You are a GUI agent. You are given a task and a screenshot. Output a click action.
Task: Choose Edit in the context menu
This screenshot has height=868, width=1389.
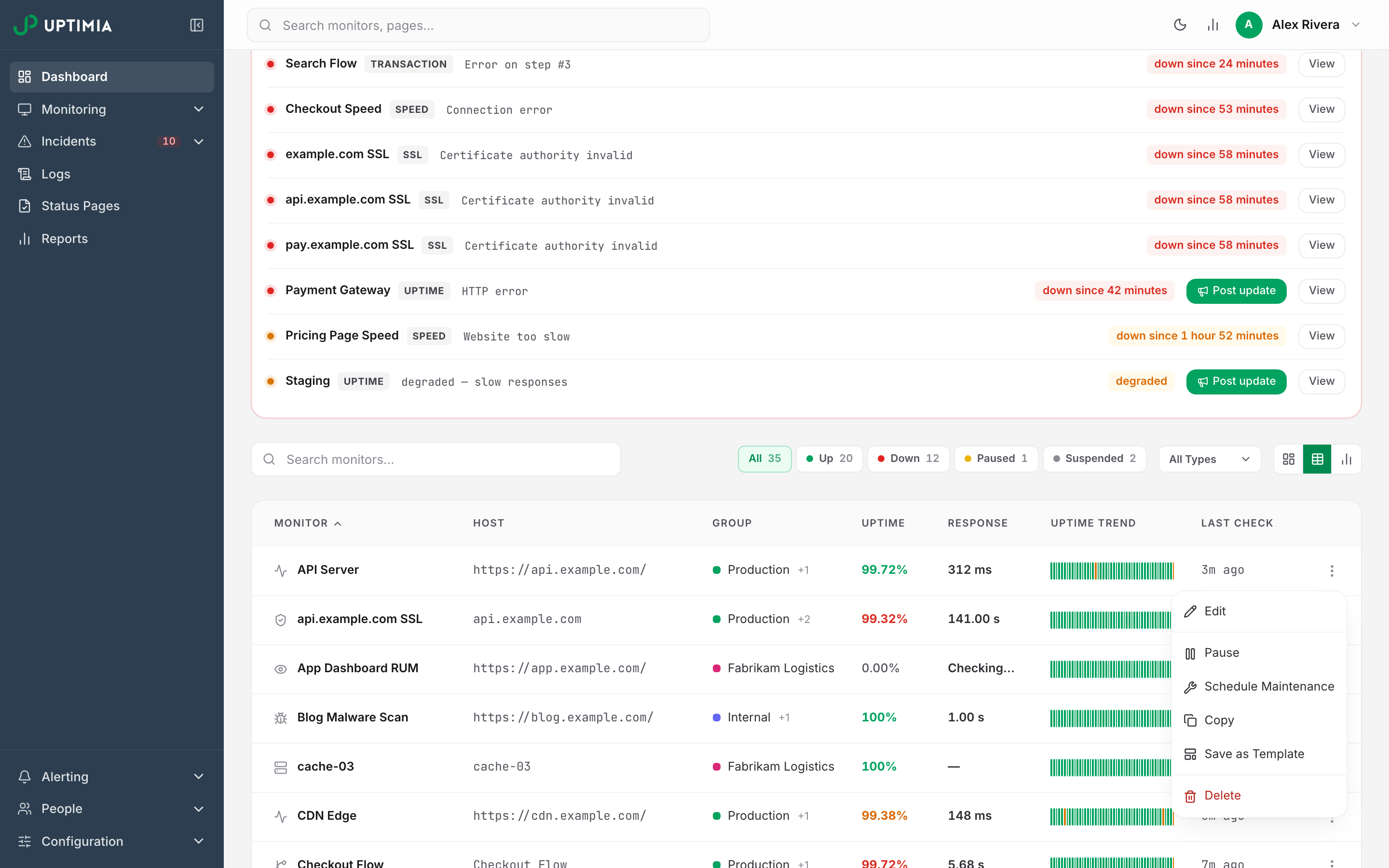(1259, 611)
